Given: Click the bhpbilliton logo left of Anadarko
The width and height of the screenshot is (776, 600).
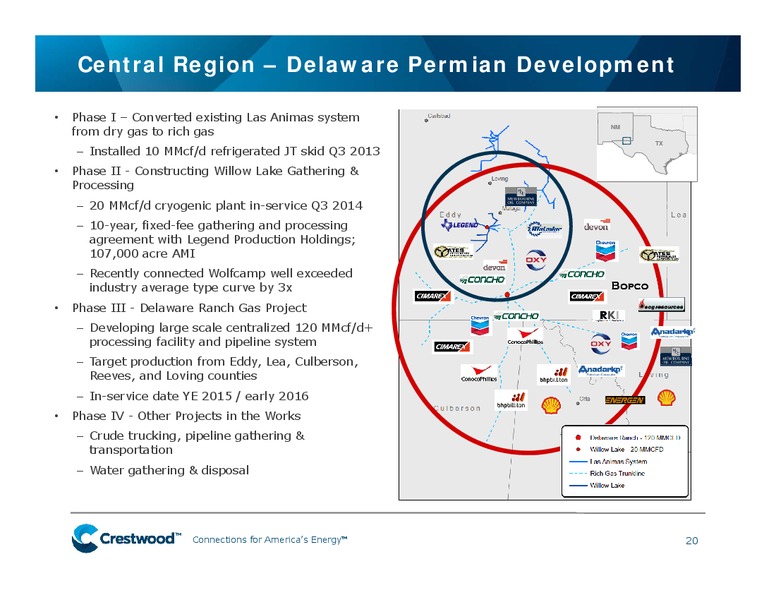Looking at the screenshot, I should (x=553, y=375).
